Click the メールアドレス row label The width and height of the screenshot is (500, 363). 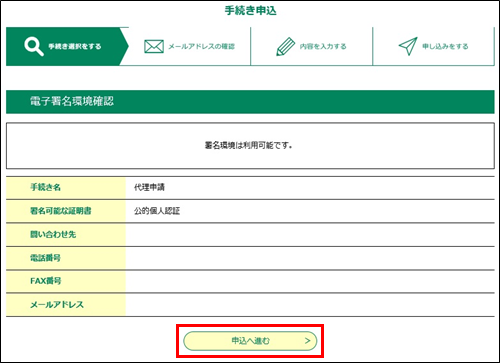57,305
